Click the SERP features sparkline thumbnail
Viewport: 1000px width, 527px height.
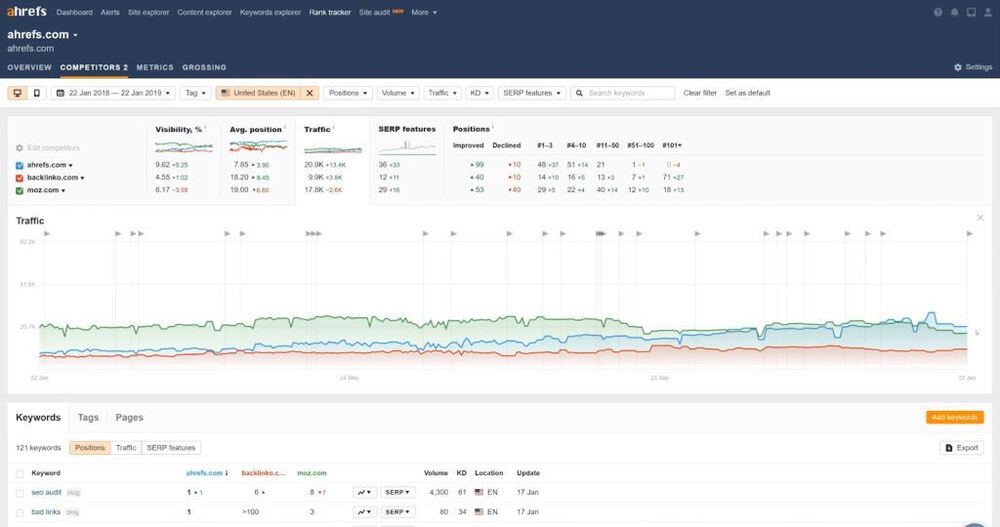coord(407,147)
